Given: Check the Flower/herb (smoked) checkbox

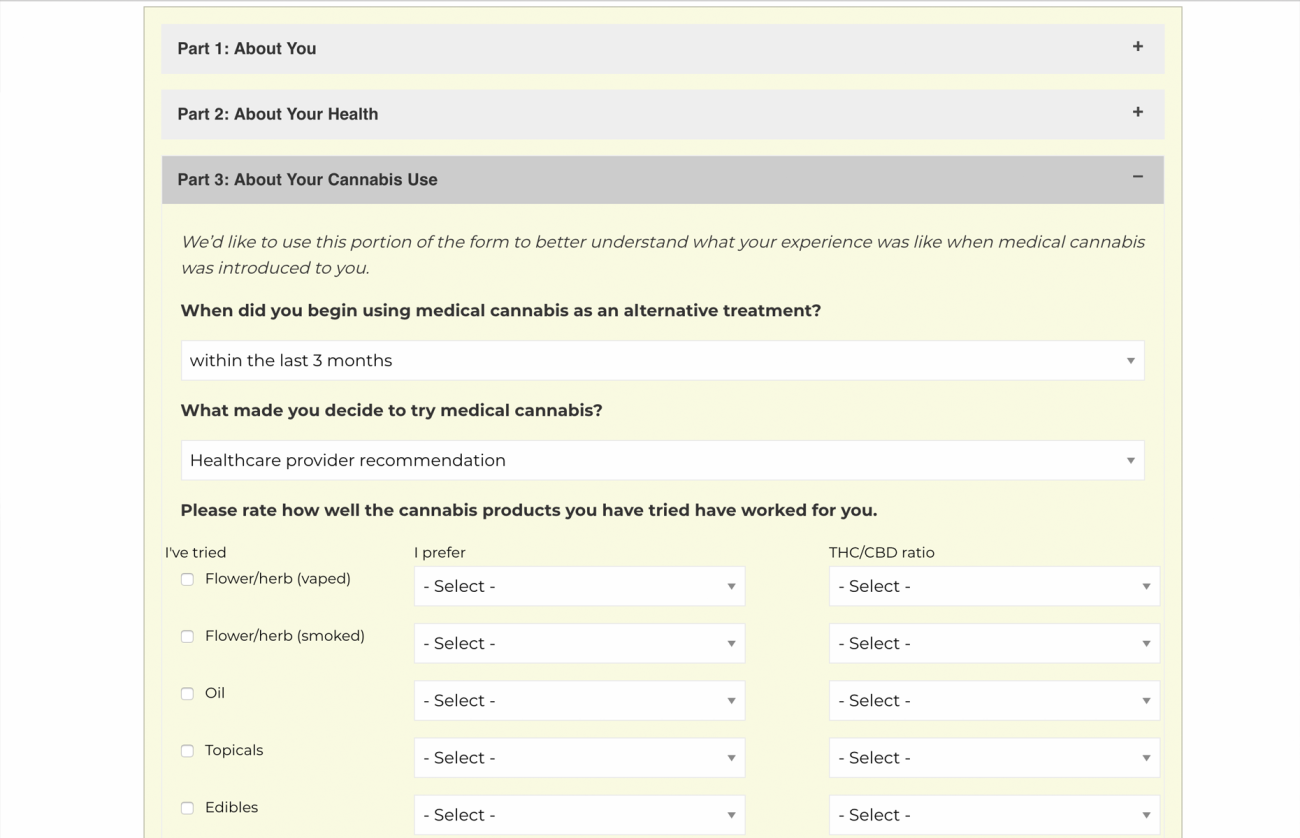Looking at the screenshot, I should pos(187,637).
